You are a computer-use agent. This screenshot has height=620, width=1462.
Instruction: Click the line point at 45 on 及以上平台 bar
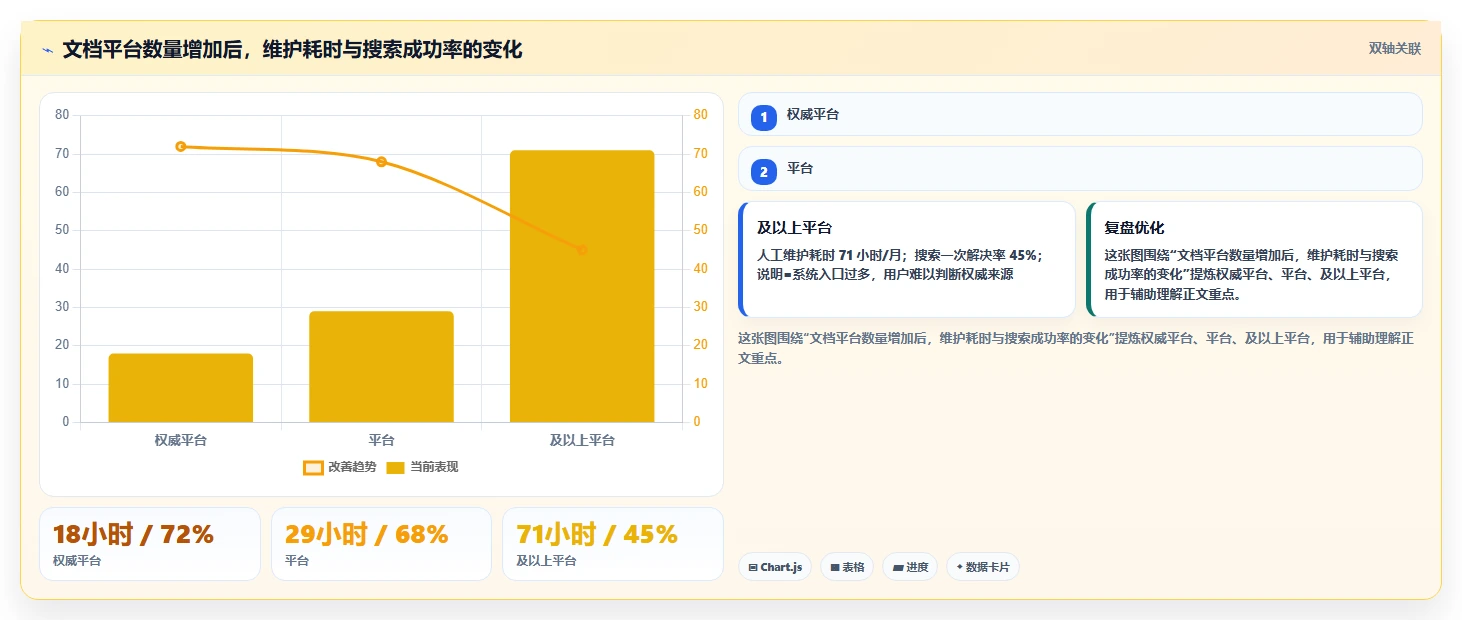582,250
